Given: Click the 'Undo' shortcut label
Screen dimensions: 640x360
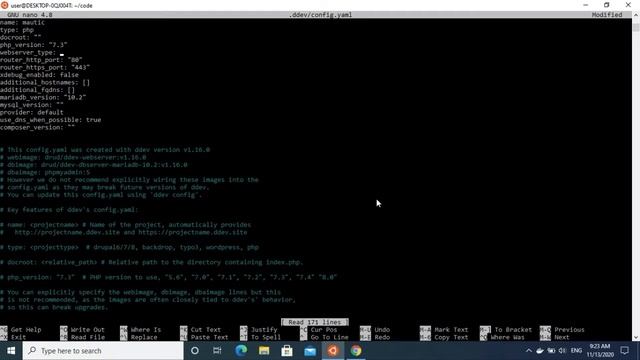Looking at the screenshot, I should click(382, 329).
